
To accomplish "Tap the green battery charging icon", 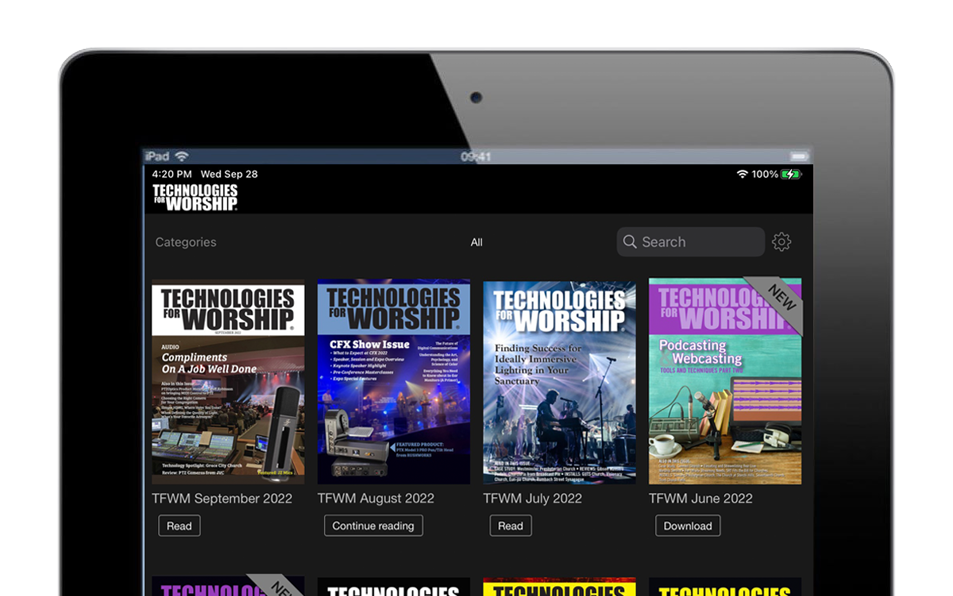I will point(791,174).
